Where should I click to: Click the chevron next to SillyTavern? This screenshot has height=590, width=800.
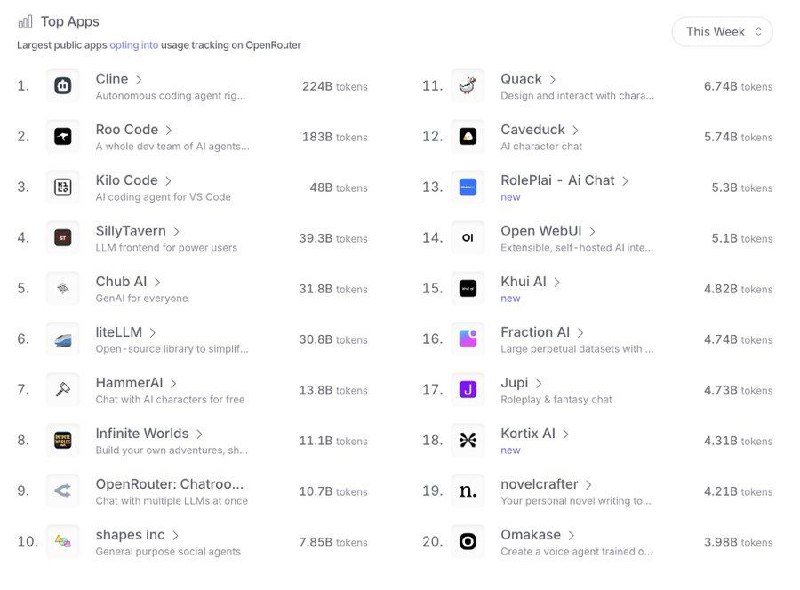[176, 231]
